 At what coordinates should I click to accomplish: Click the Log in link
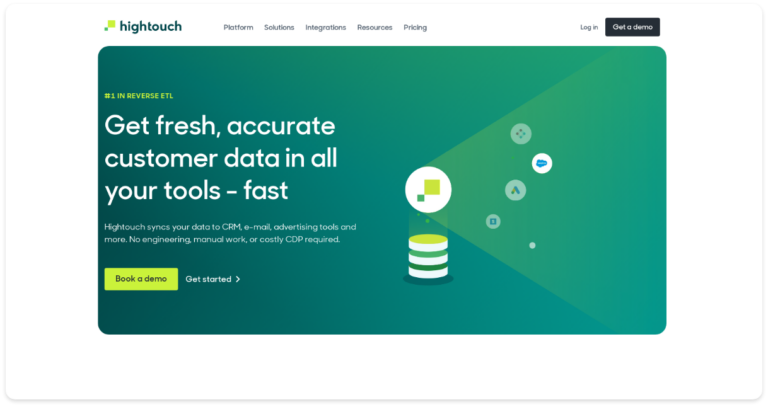pyautogui.click(x=589, y=27)
